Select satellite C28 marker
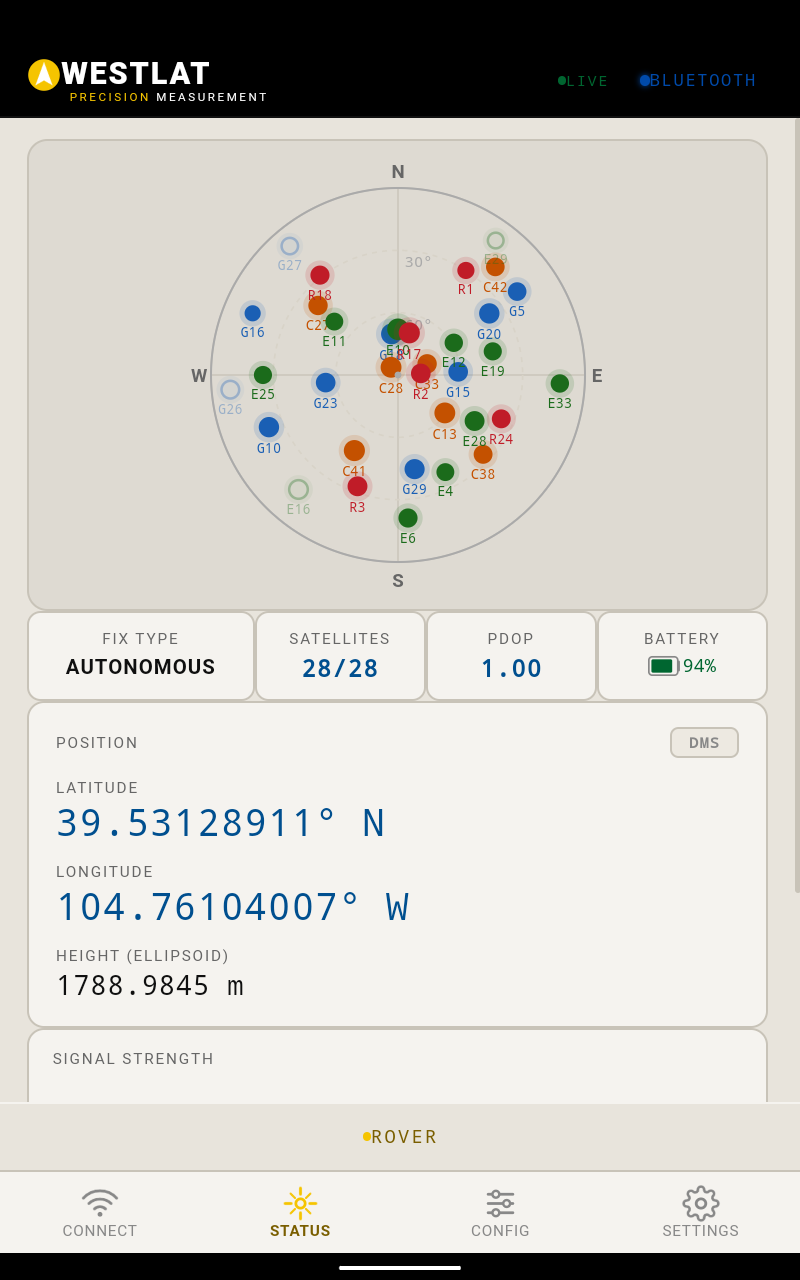The width and height of the screenshot is (800, 1280). [x=391, y=368]
